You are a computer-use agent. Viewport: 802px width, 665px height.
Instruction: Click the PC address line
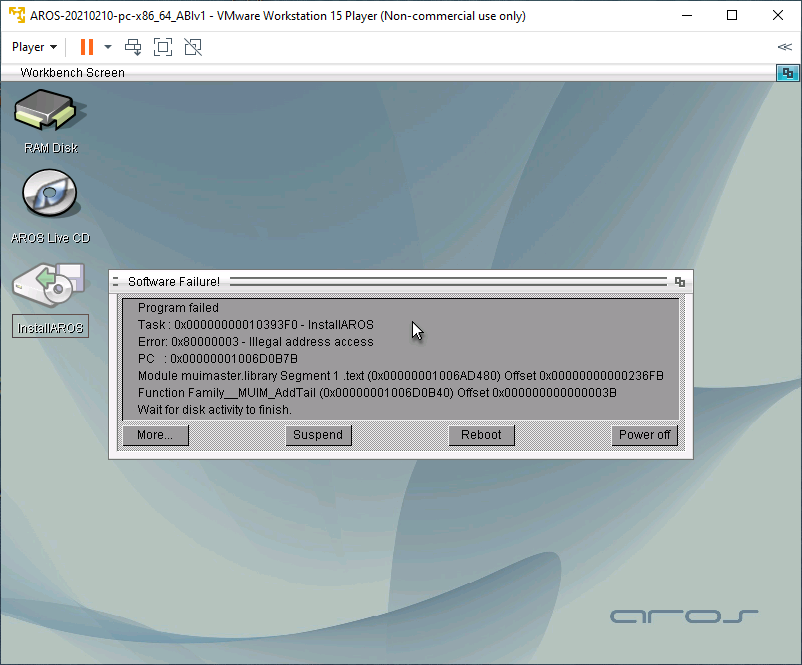[x=218, y=359]
